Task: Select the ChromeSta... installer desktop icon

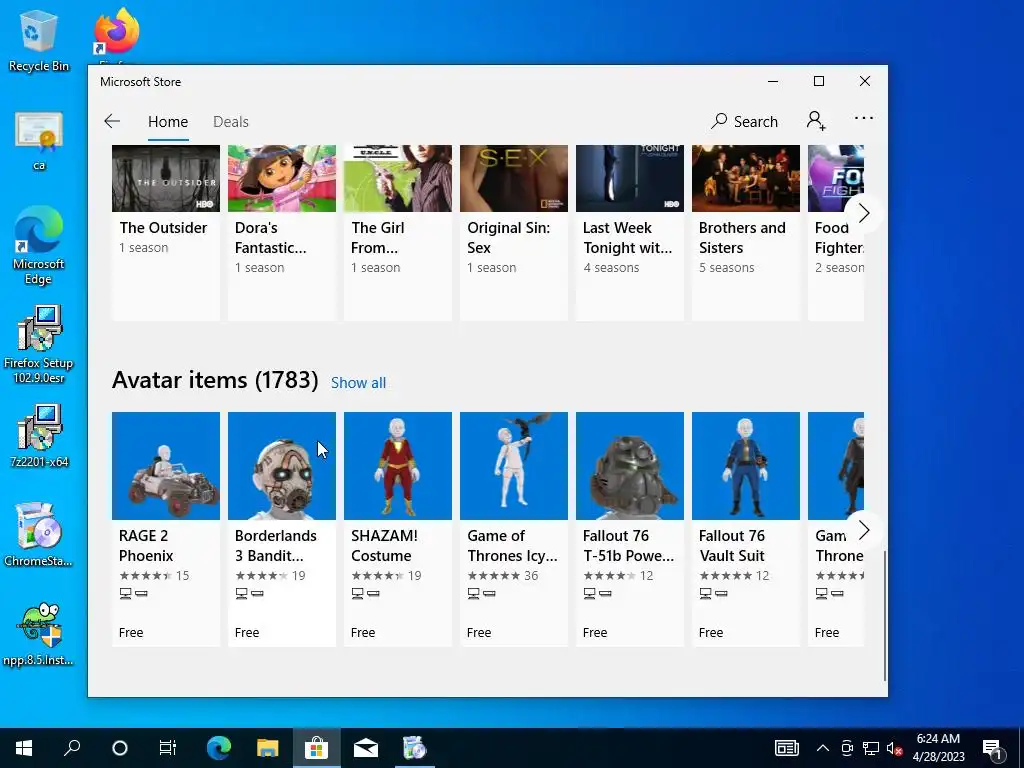Action: [39, 534]
